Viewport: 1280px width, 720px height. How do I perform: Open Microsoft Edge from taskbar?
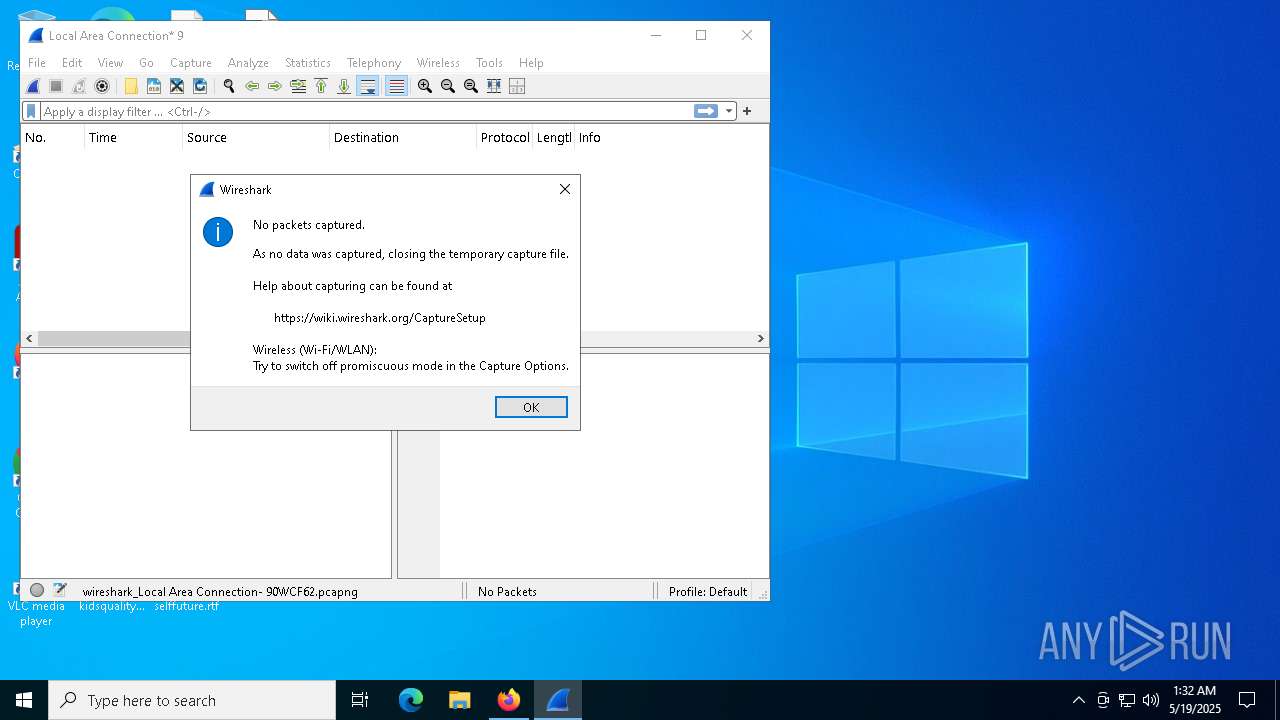[411, 700]
